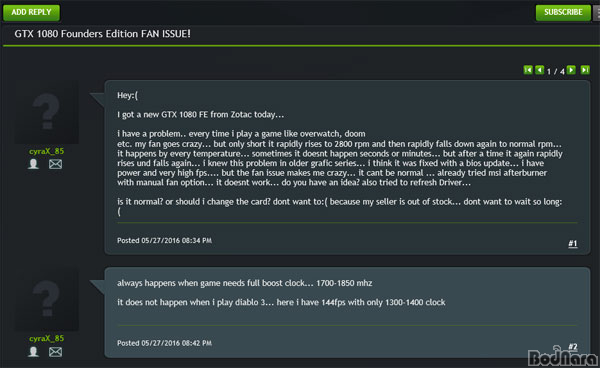Viewport: 600px width, 368px height.
Task: Send message via envelope icon in first post
Action: [55, 164]
